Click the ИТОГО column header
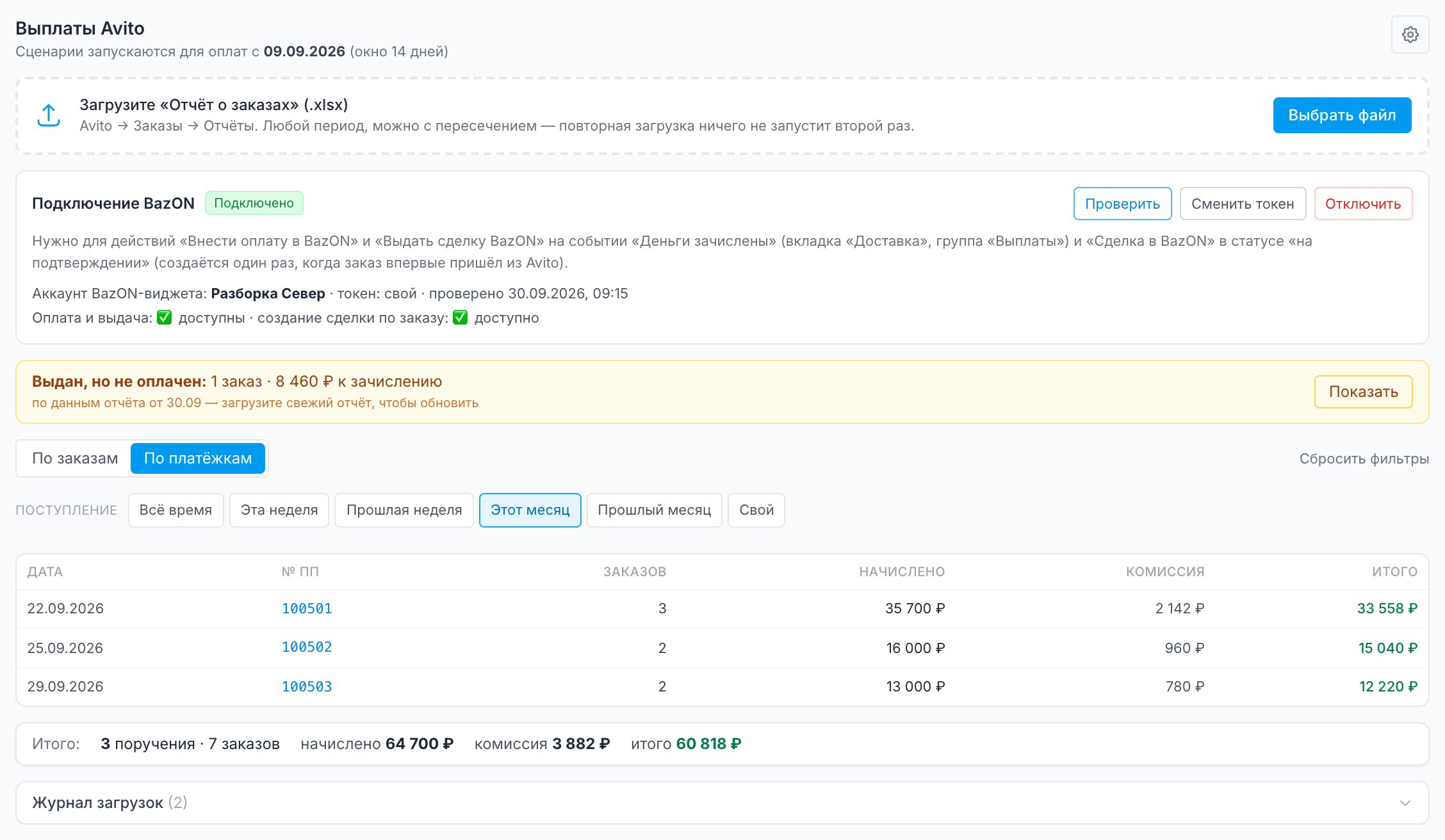 [1394, 572]
